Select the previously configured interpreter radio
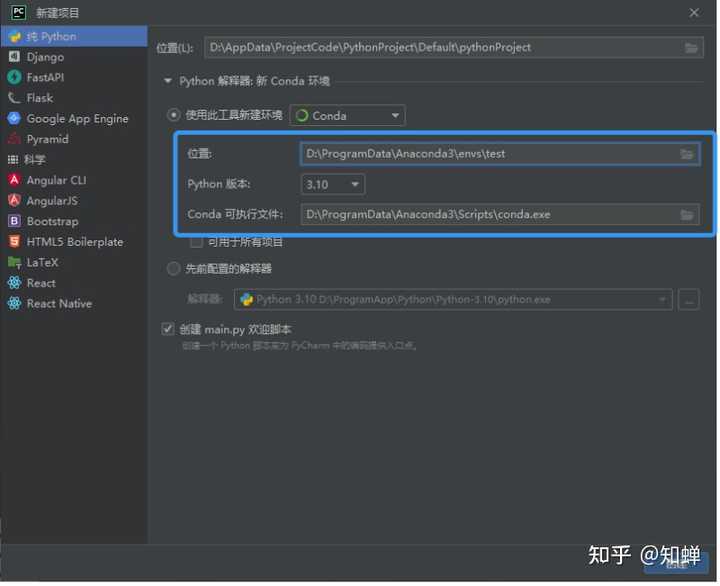 click(x=173, y=268)
